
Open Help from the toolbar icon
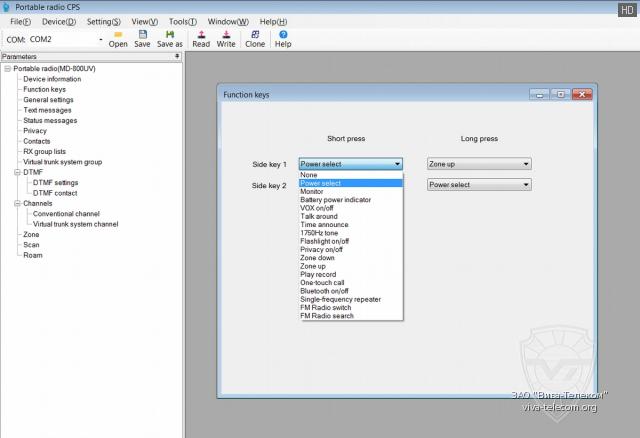(x=283, y=39)
